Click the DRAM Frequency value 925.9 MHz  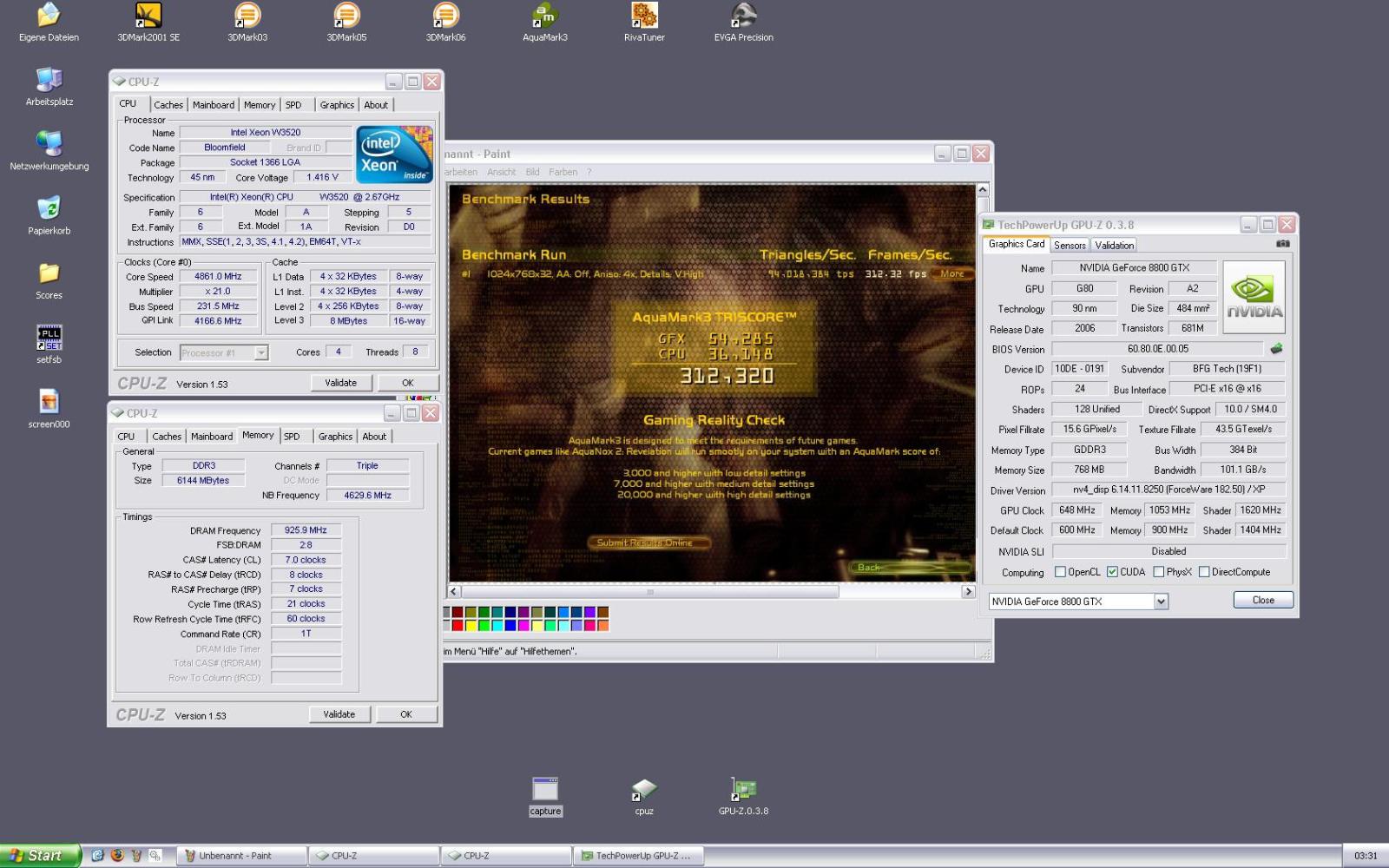306,530
